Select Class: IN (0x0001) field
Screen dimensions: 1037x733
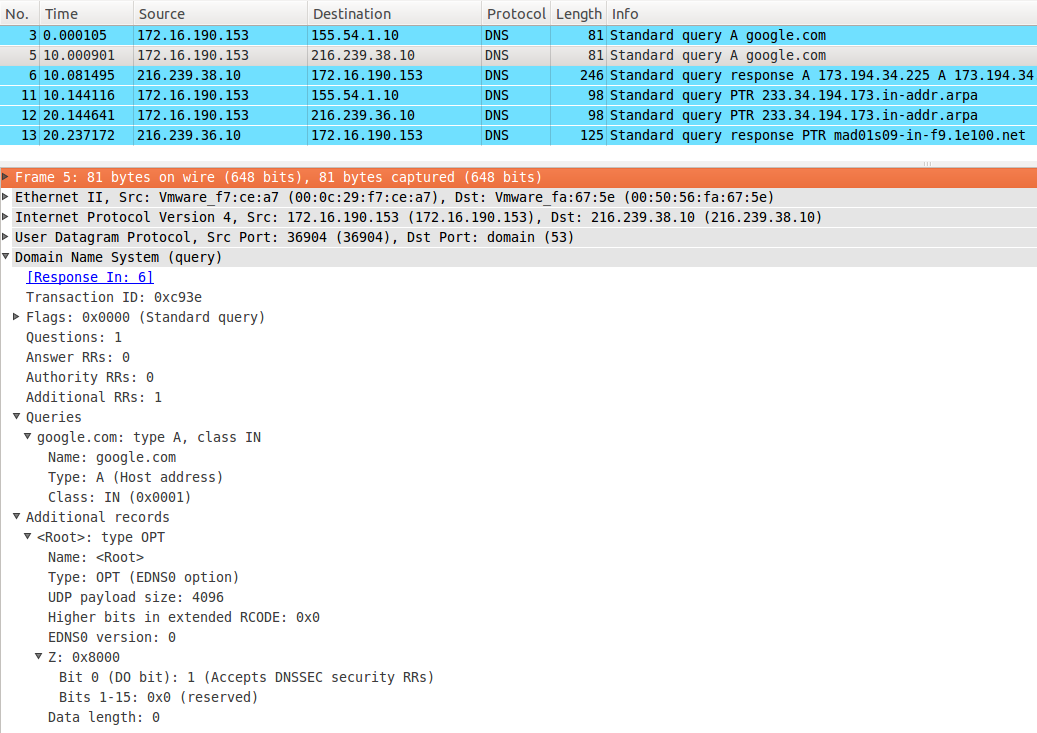click(x=119, y=497)
